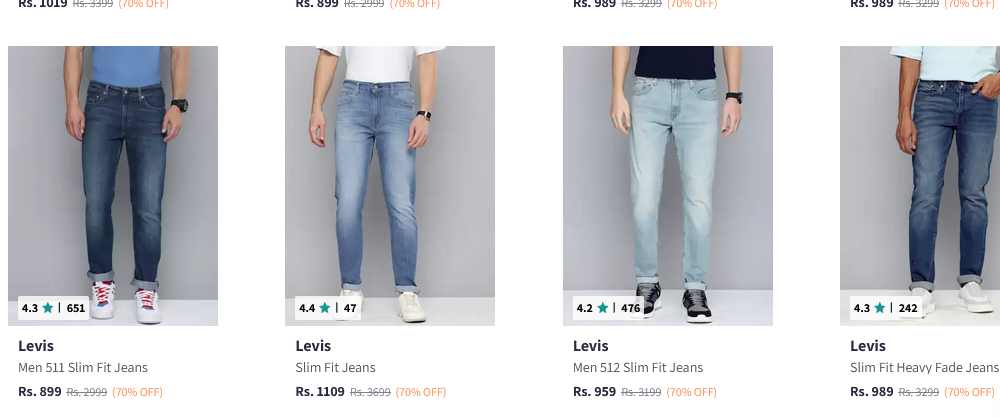Click the Slim Fit Heavy Fade Jeans title
The image size is (1000, 418).
click(923, 368)
